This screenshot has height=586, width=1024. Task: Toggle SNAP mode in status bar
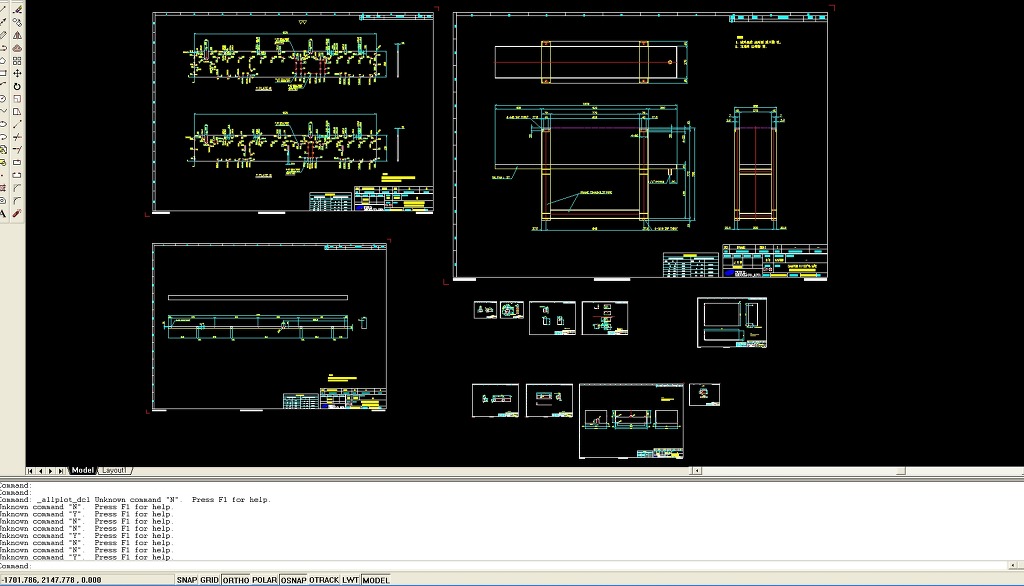click(186, 580)
